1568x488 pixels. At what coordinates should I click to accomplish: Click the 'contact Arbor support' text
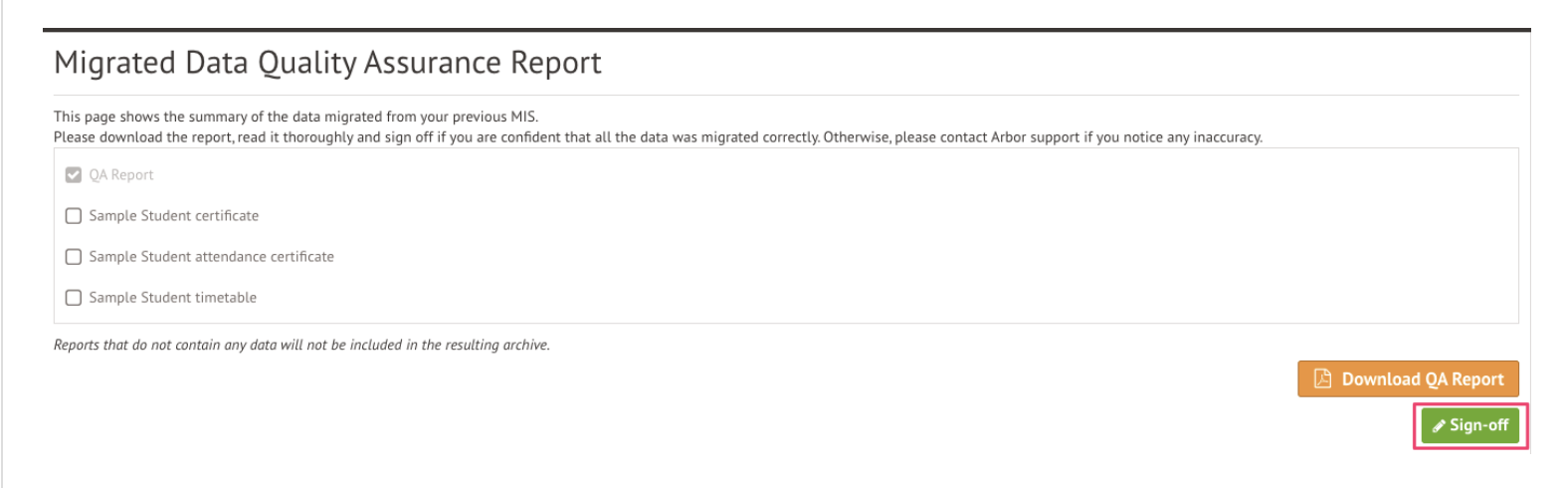click(x=1010, y=137)
